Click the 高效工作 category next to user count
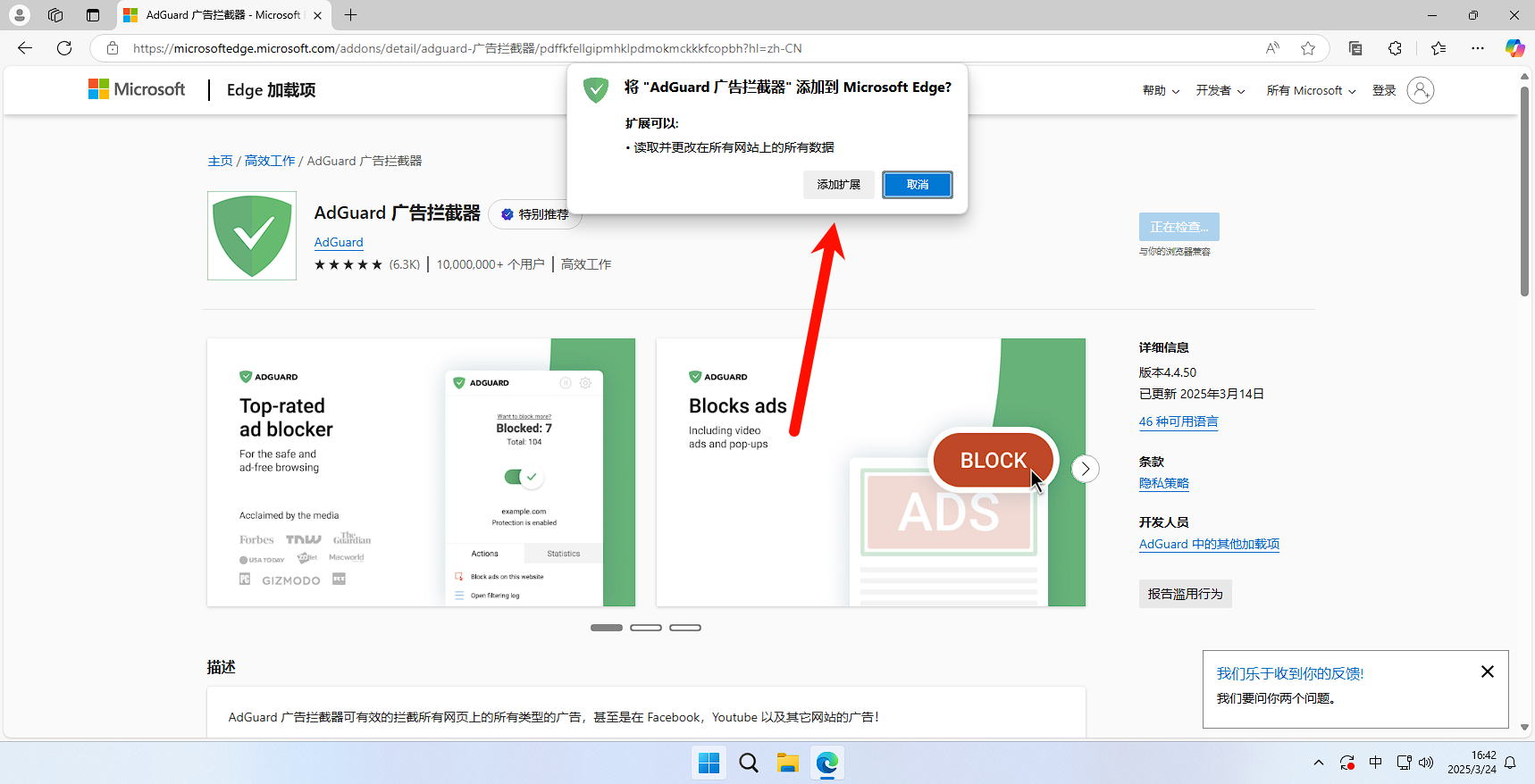Image resolution: width=1535 pixels, height=784 pixels. pyautogui.click(x=586, y=264)
